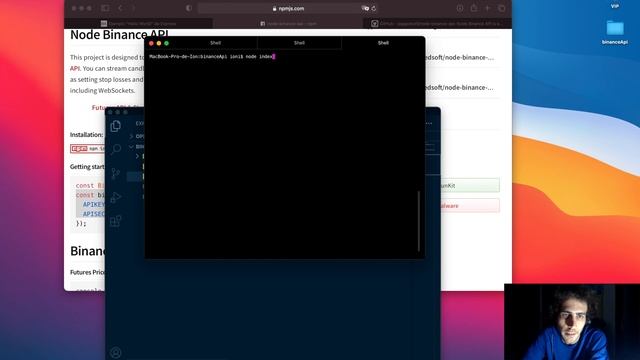Expand first subfolder in VS Code Explorer
The height and width of the screenshot is (360, 640).
click(x=138, y=156)
